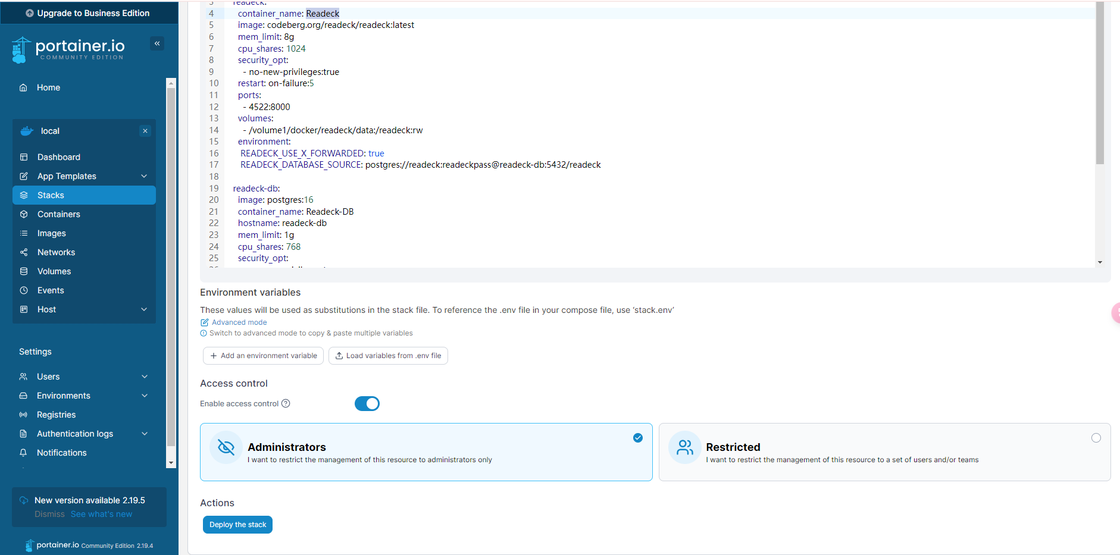Toggle the Enable access control switch

coord(367,404)
